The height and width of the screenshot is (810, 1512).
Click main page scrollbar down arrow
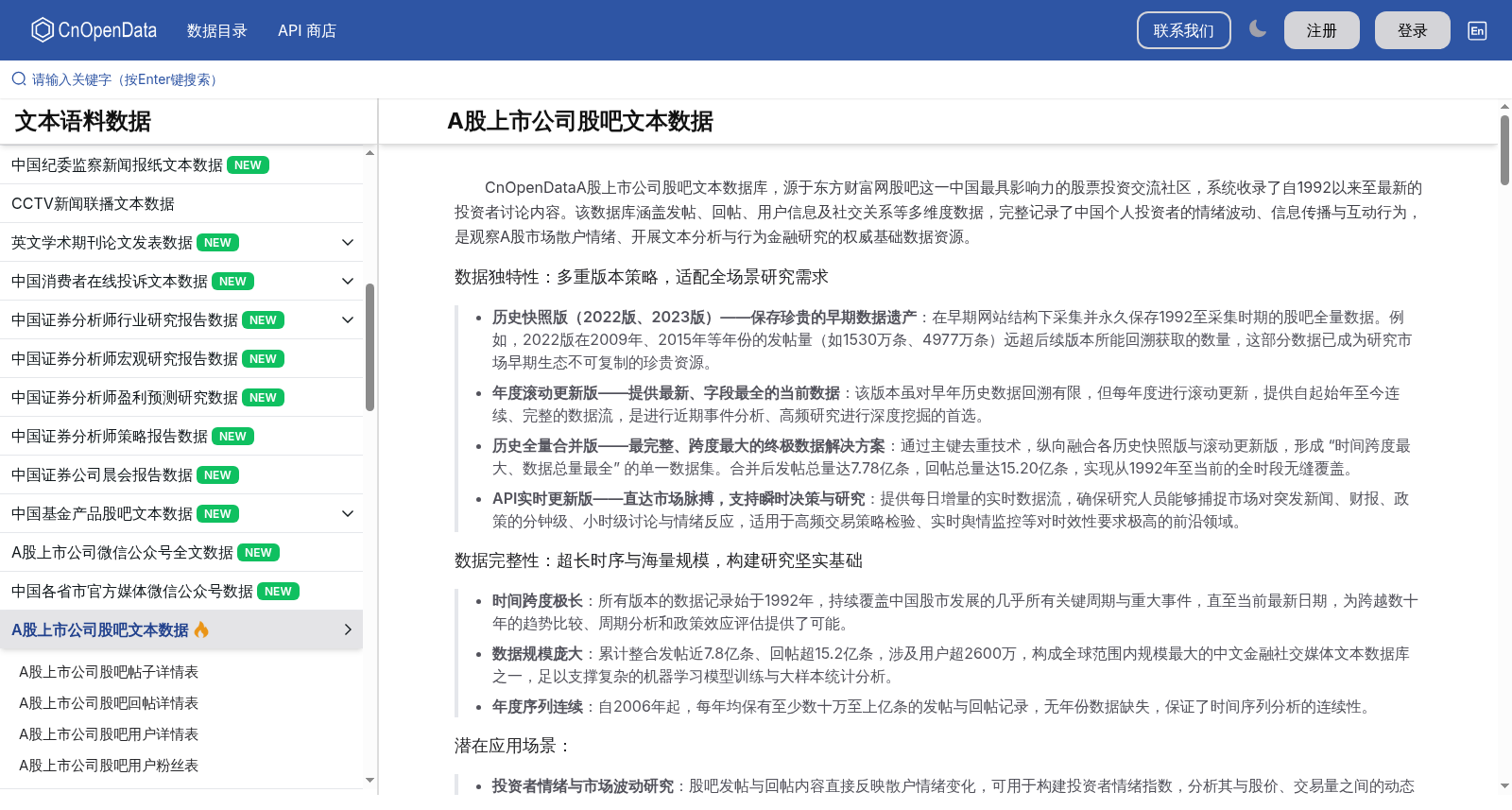click(1504, 785)
